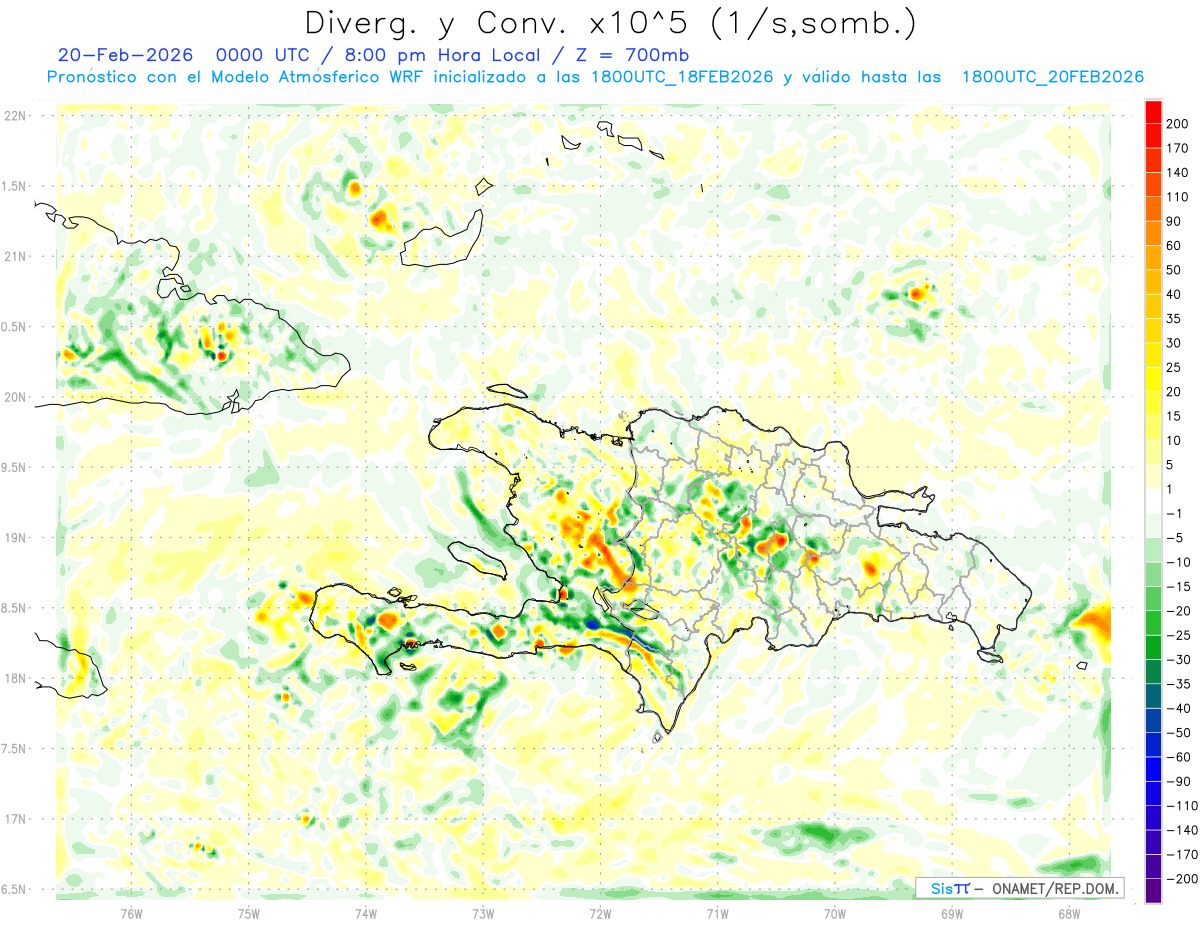Click the colorbar value -140
The image size is (1200, 927).
coord(1180,830)
